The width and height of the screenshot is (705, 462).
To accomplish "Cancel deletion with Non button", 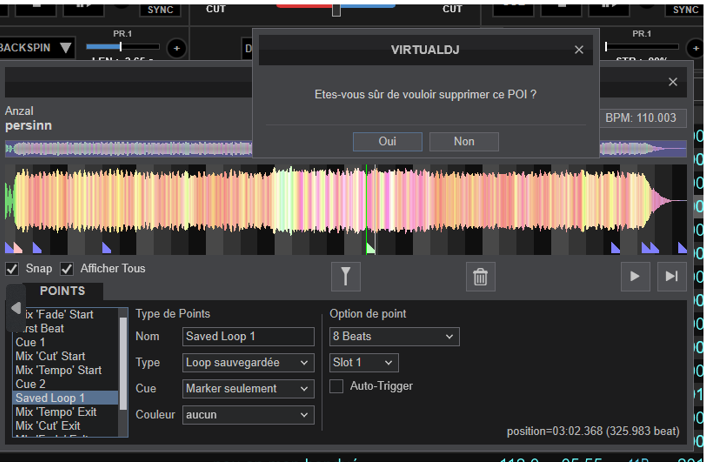I will click(x=464, y=142).
